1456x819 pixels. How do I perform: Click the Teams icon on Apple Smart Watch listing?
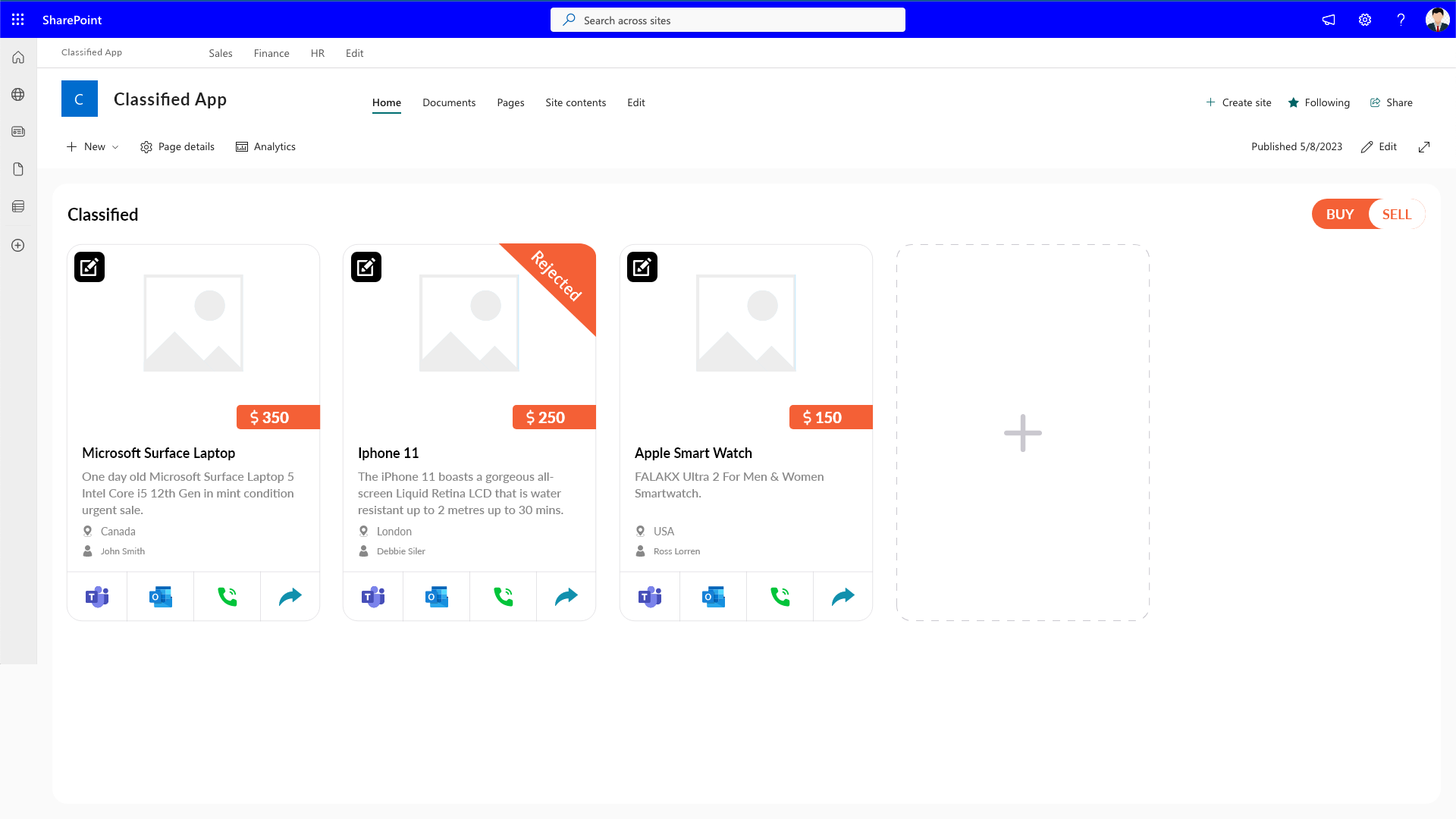[650, 596]
